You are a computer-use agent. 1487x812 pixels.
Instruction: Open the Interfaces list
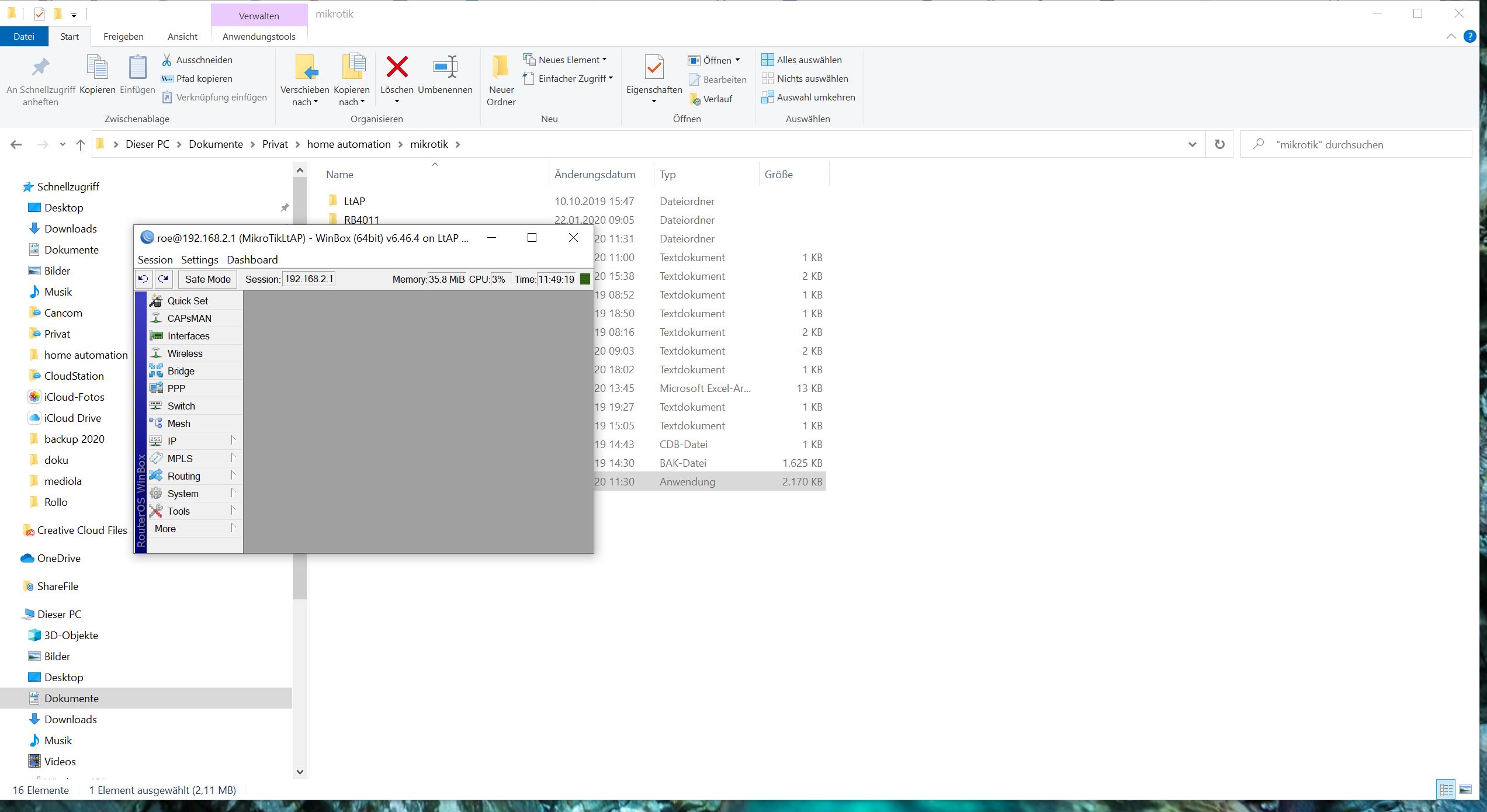point(188,336)
